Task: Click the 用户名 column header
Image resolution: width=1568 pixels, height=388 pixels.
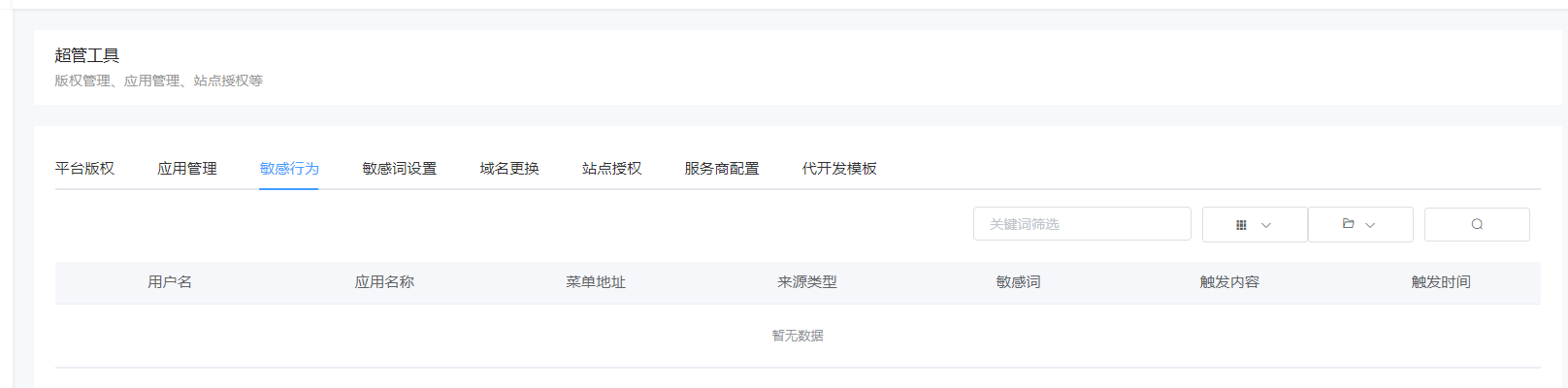Action: tap(170, 282)
